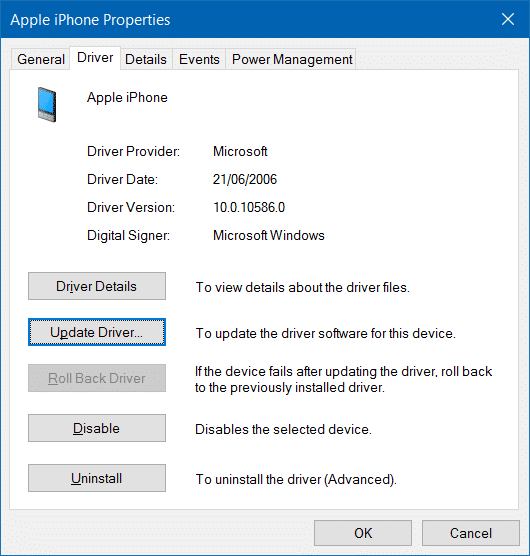Image resolution: width=530 pixels, height=556 pixels.
Task: Select the Driver tab
Action: click(95, 58)
